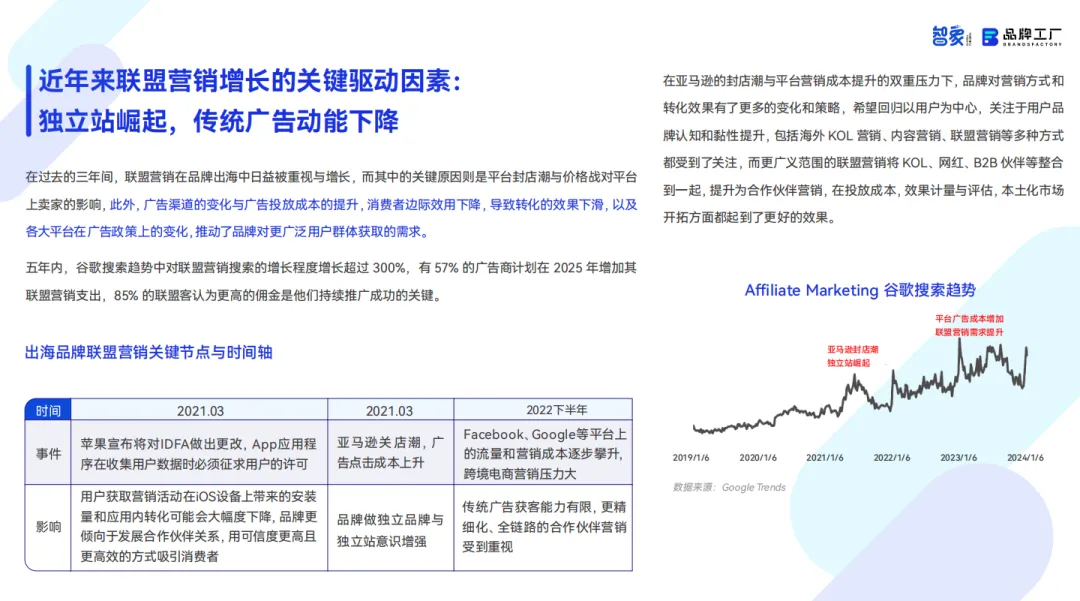The width and height of the screenshot is (1080, 601).
Task: Click the cell mentioning Facebook、Google等平台
Action: pos(544,454)
